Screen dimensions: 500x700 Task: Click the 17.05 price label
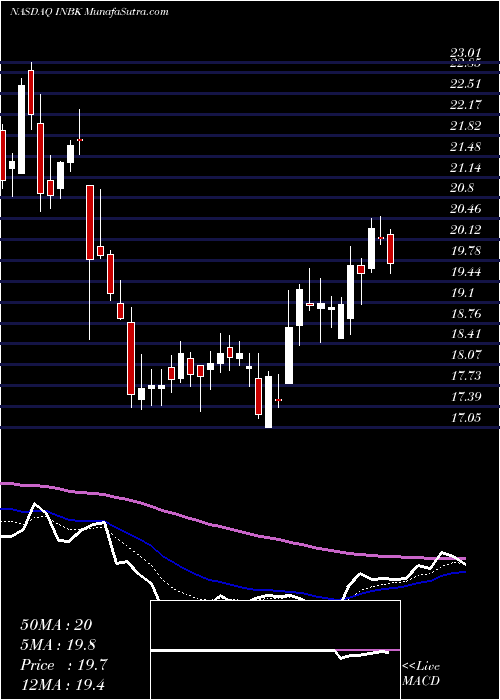465,418
